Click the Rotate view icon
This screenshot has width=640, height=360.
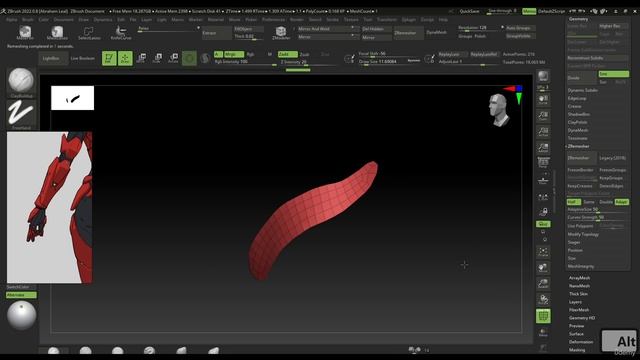(x=543, y=300)
